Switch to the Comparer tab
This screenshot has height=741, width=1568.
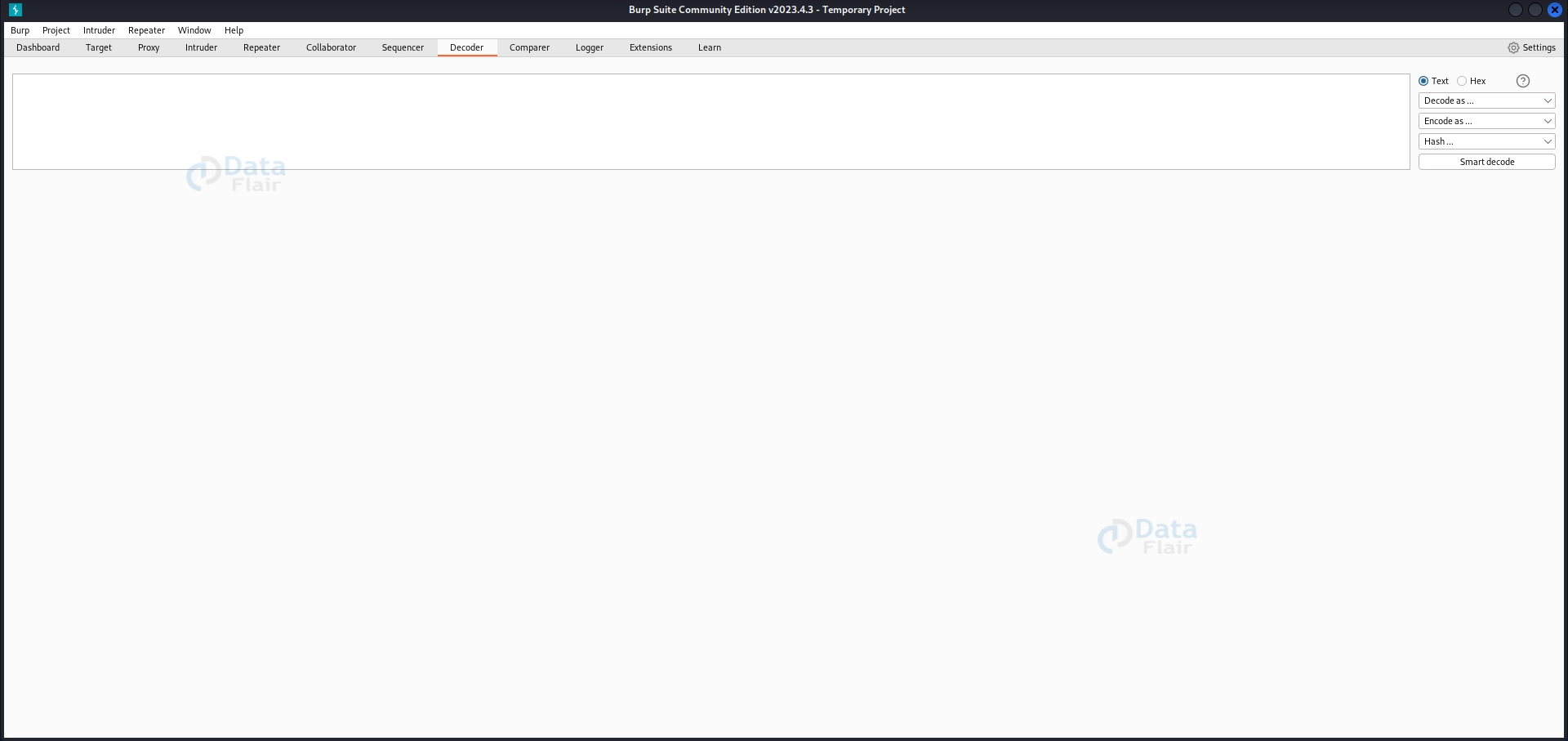click(529, 47)
